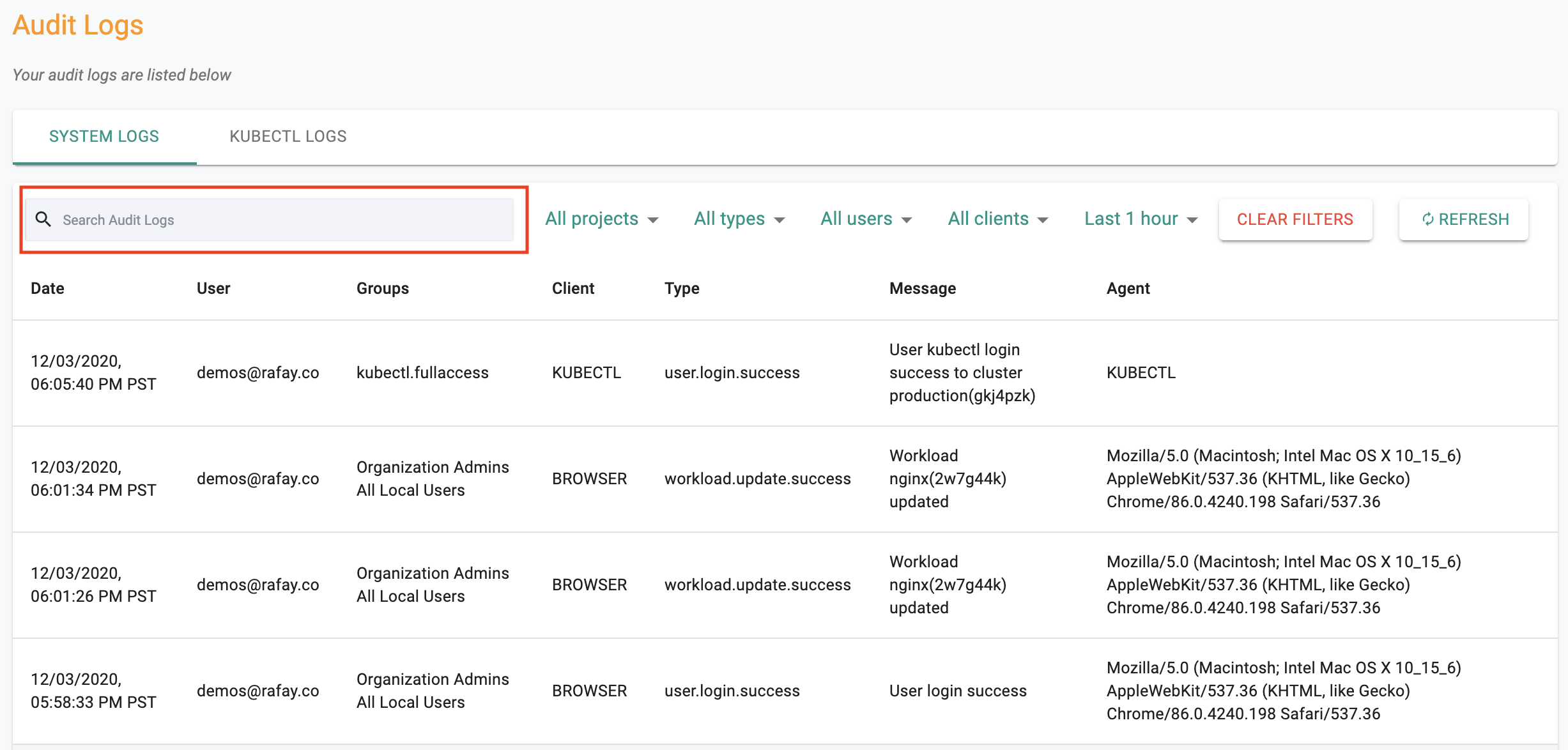Click the KUBECTL agent cell
The image size is (1568, 750).
(x=1141, y=372)
